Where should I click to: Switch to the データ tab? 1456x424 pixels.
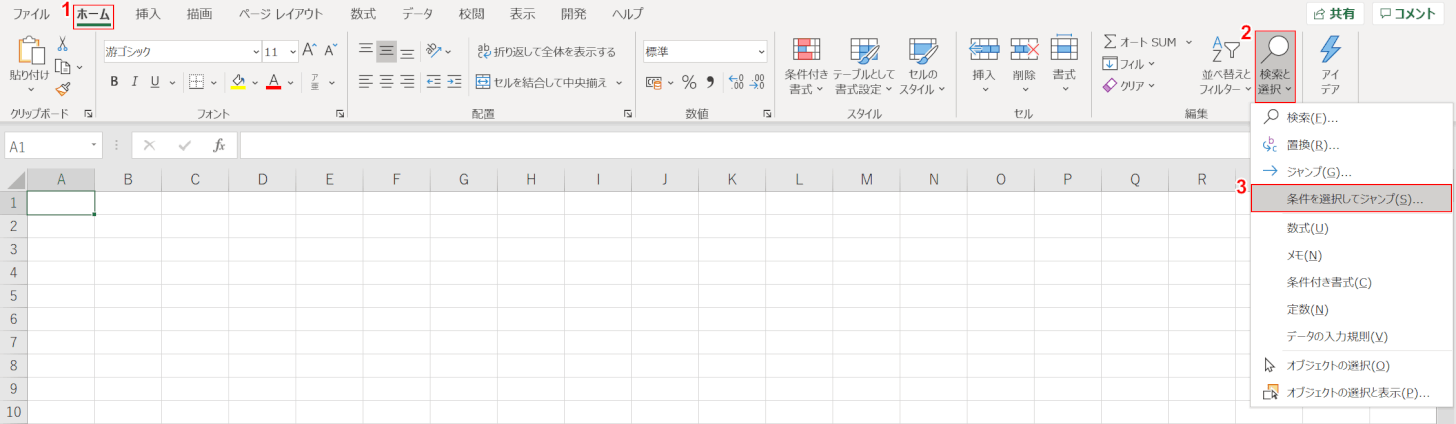pos(418,14)
